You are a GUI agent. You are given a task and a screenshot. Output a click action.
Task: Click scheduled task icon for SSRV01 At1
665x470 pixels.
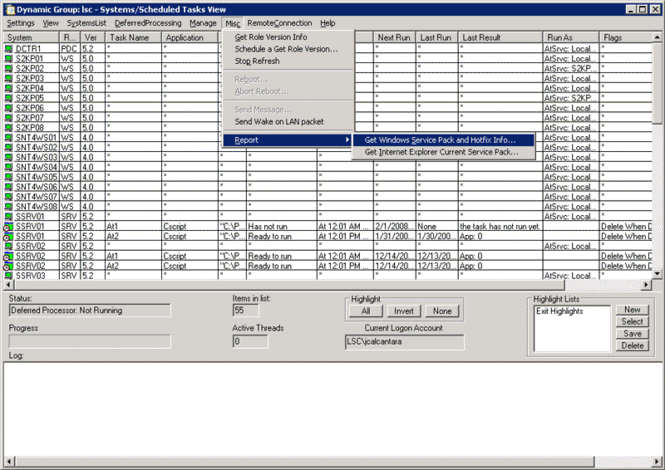(x=8, y=227)
